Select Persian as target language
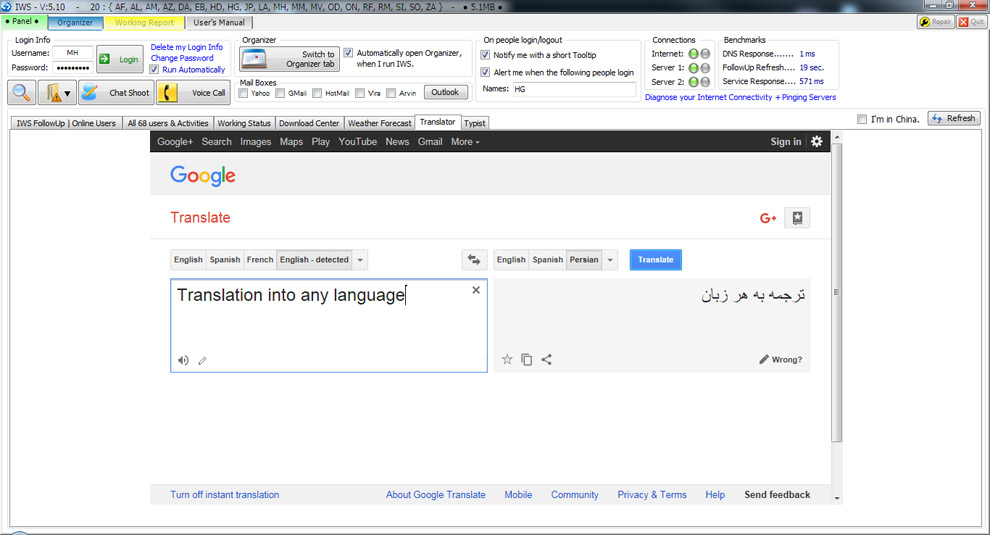 584,260
